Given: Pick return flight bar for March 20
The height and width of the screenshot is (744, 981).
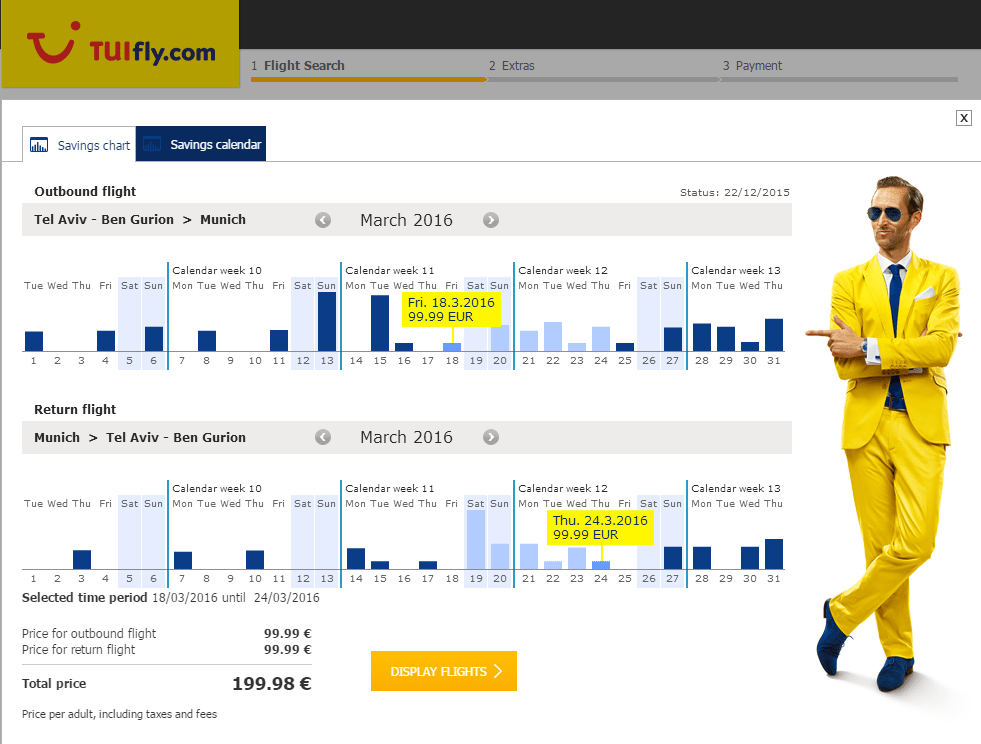Looking at the screenshot, I should (500, 556).
